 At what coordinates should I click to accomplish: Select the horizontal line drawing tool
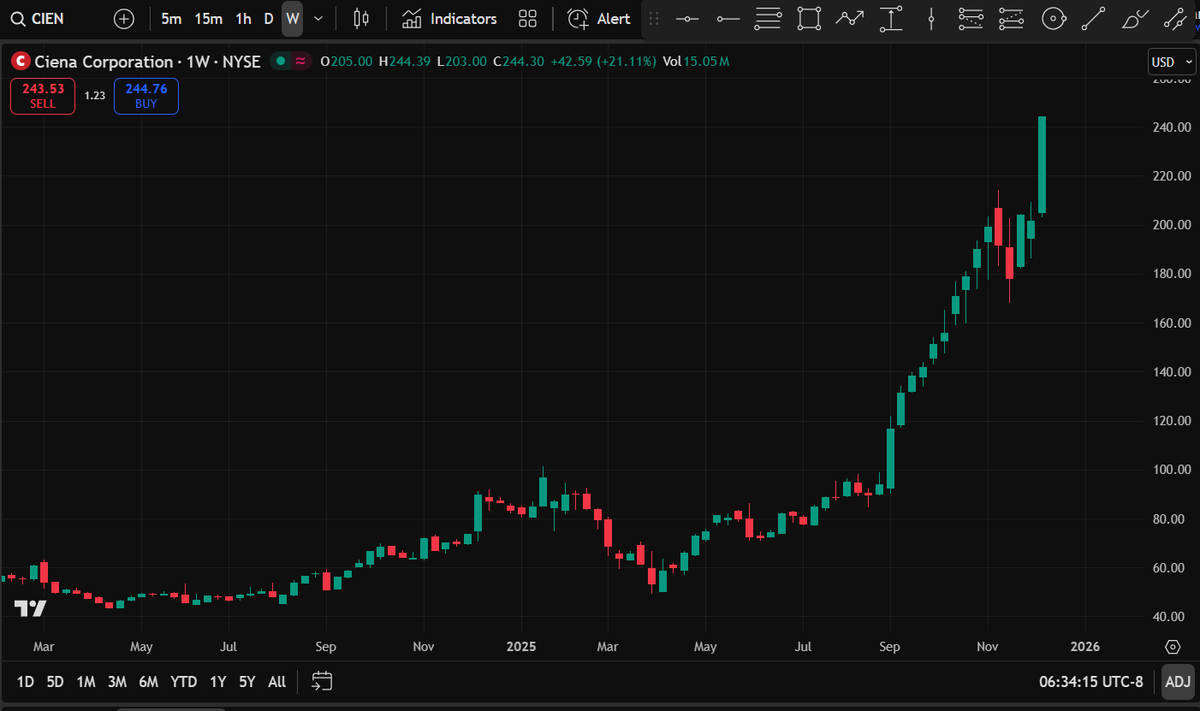coord(687,18)
